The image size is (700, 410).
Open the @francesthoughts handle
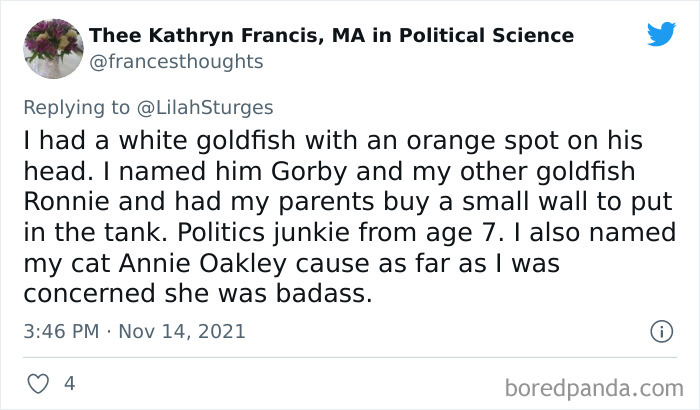coord(176,61)
